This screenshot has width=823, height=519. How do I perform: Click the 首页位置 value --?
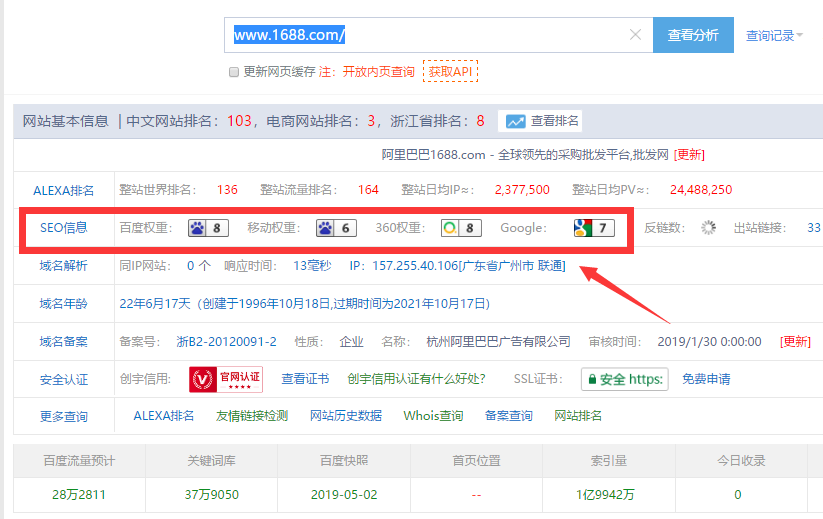(476, 495)
